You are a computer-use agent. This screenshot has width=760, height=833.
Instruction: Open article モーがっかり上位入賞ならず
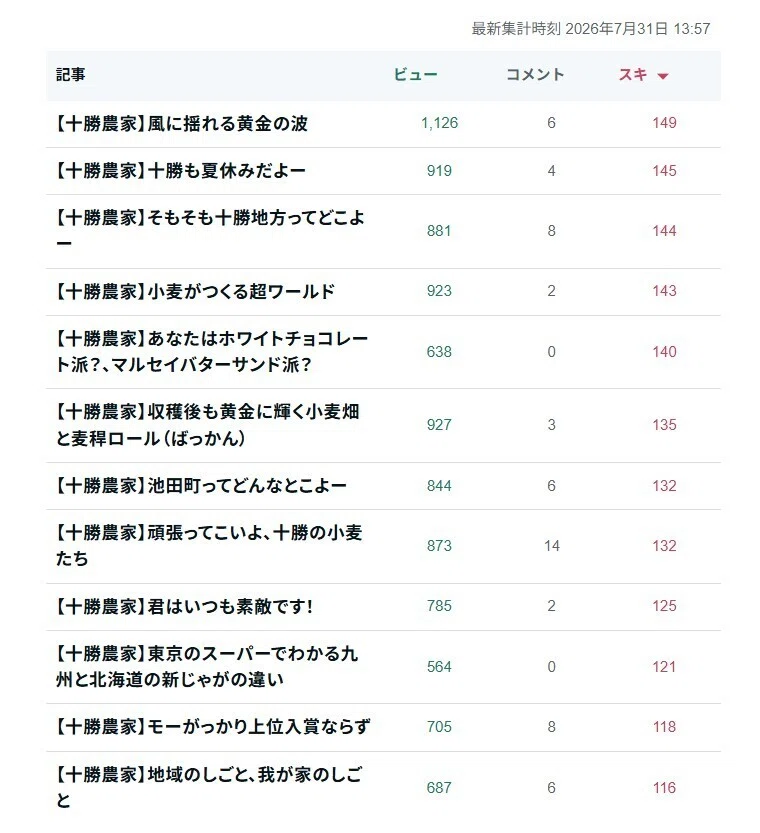pyautogui.click(x=212, y=727)
